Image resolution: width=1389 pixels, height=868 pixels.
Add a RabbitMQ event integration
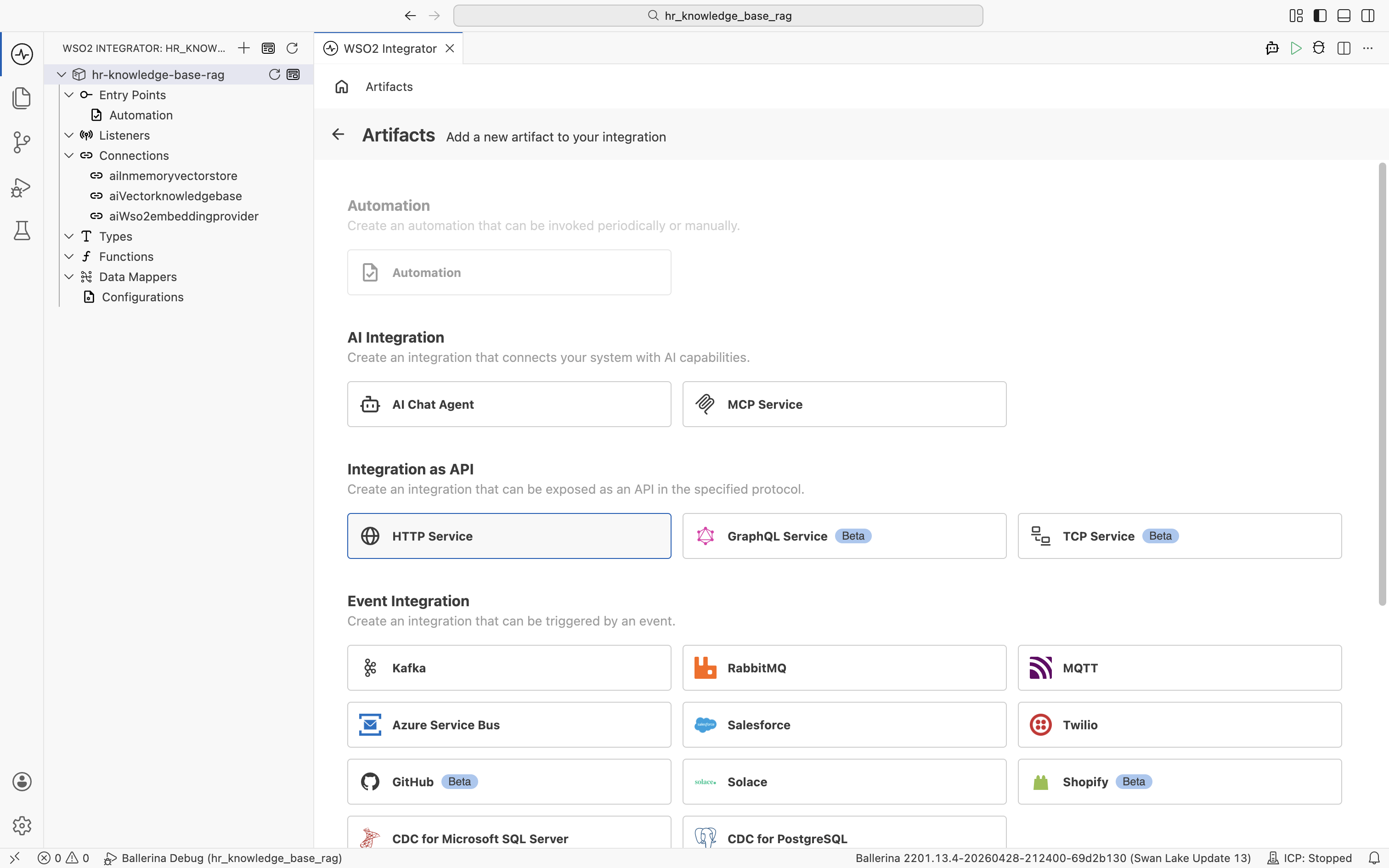click(844, 668)
